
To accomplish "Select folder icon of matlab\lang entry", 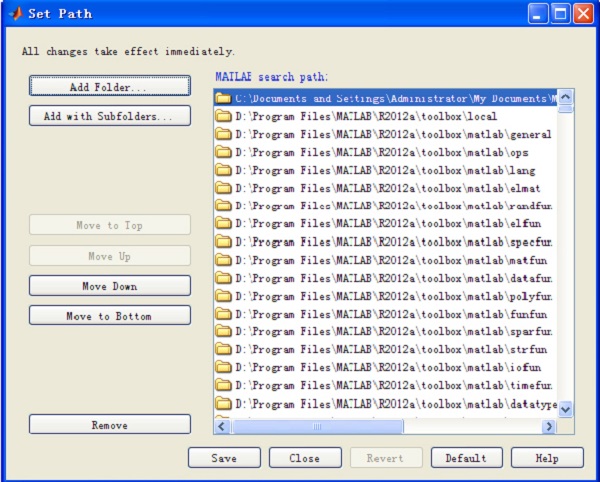I will (x=223, y=170).
